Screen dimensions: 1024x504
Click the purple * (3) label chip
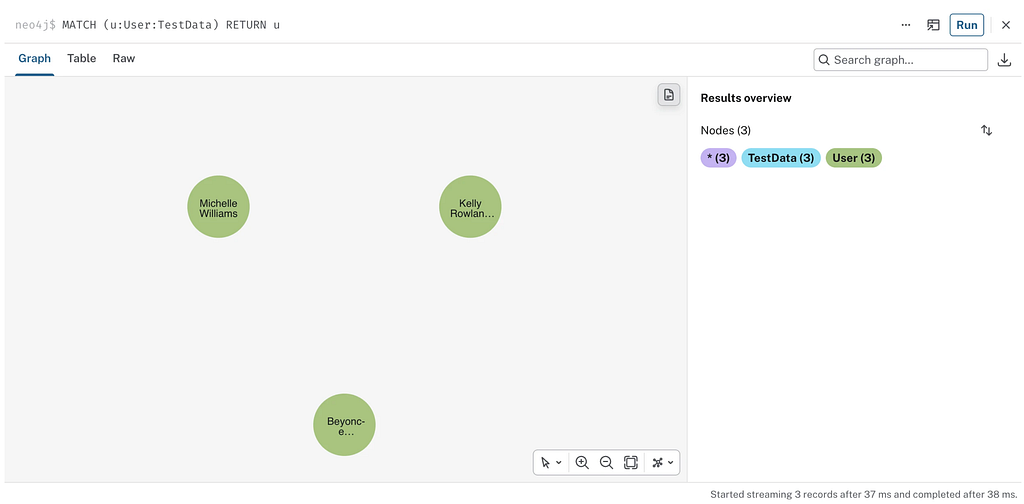tap(718, 158)
